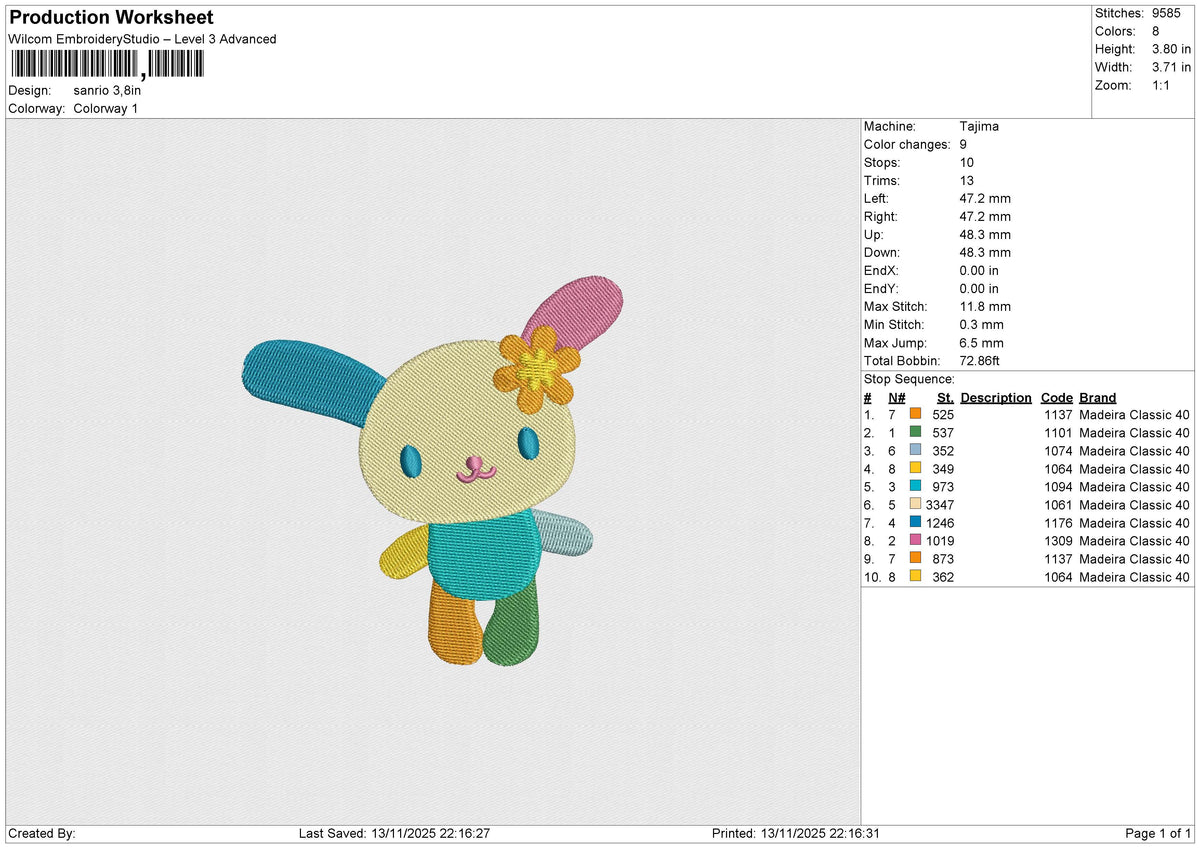Click the 'Brand' column header
The image size is (1200, 848).
1098,397
